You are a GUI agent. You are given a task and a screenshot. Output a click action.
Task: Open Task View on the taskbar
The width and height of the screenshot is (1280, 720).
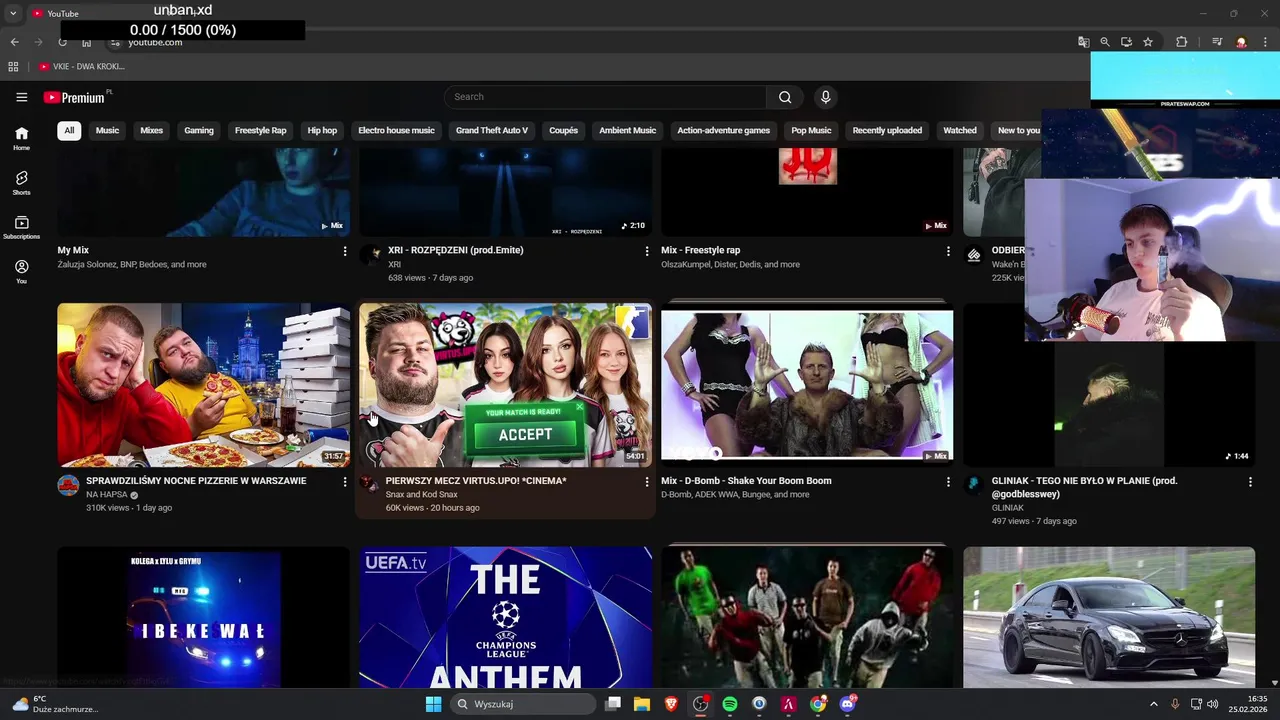(613, 704)
